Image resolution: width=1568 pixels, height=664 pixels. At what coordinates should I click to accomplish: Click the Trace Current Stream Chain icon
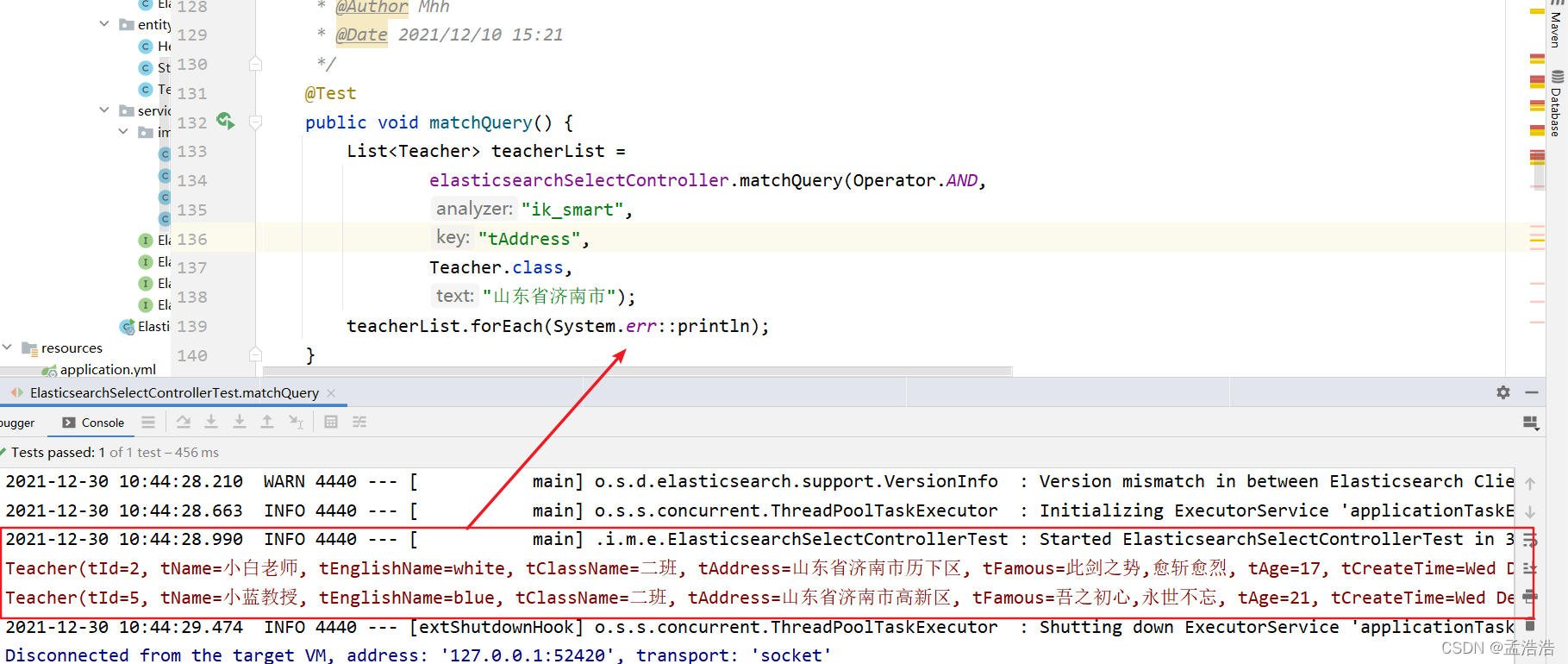click(x=359, y=422)
